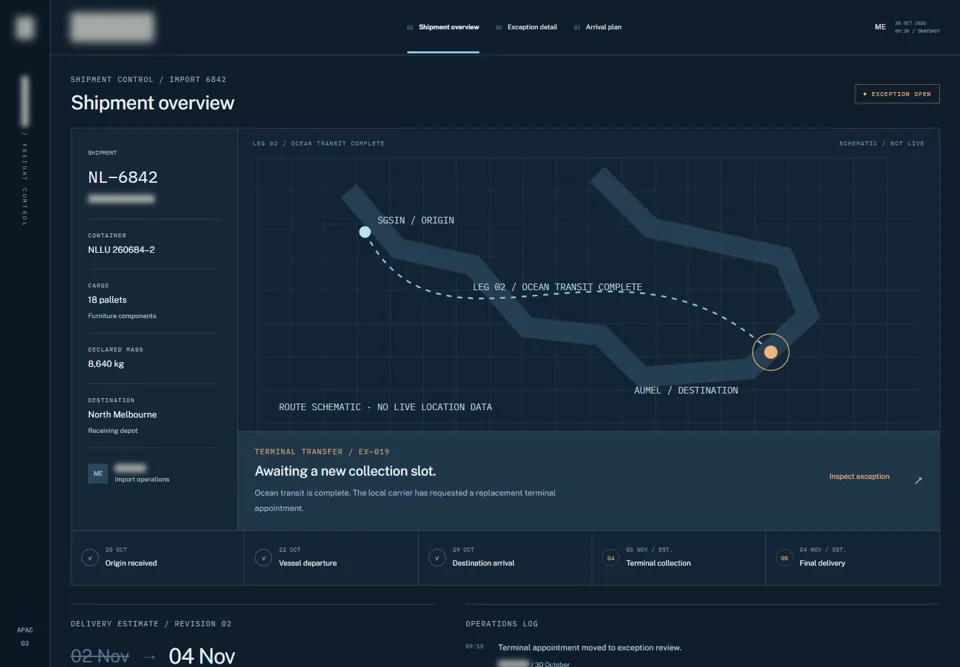This screenshot has height=667, width=960.
Task: Click the North Melbourne destination text
Action: click(x=122, y=415)
